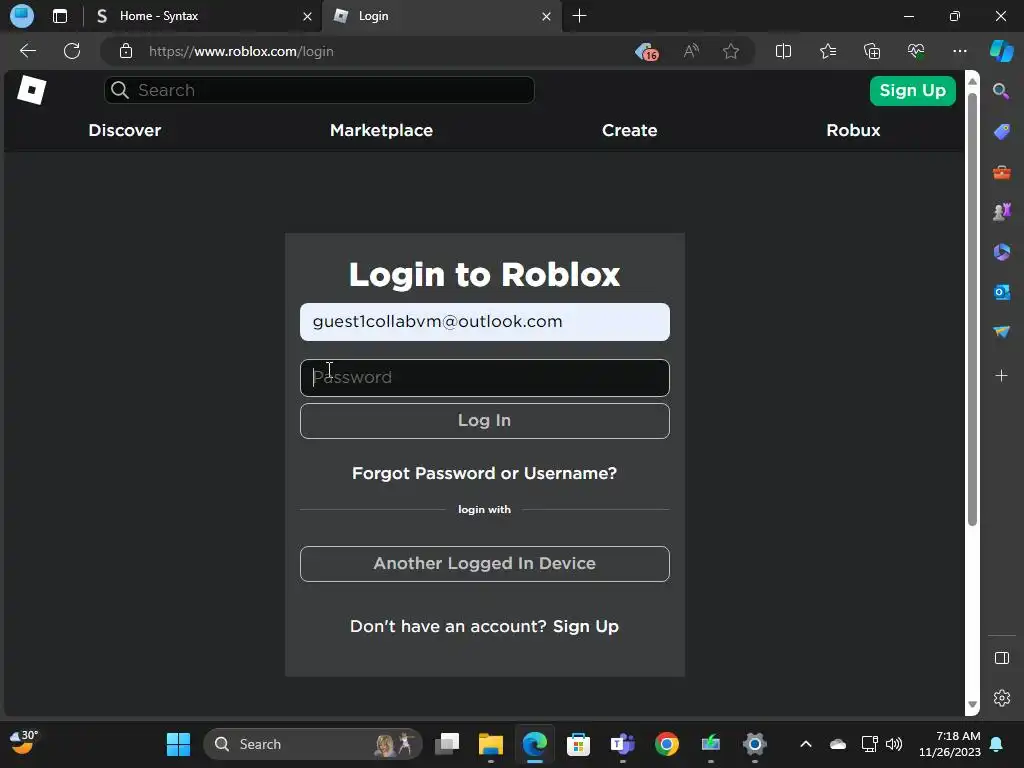Click taskbar Search box

coord(313,744)
